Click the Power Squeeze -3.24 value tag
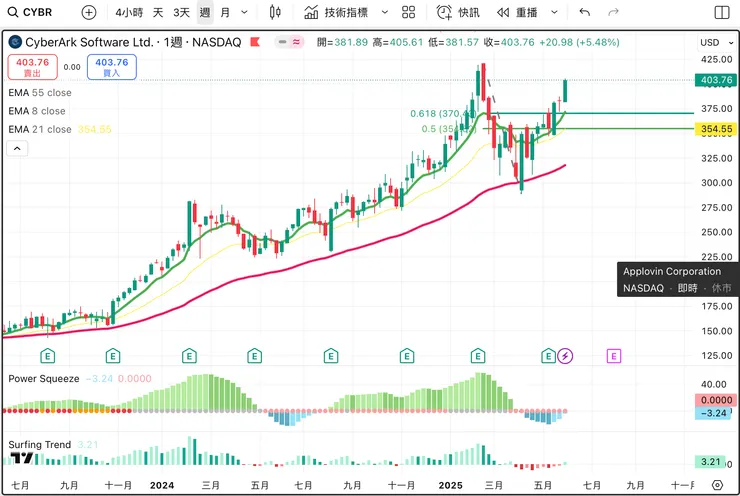 click(x=713, y=413)
